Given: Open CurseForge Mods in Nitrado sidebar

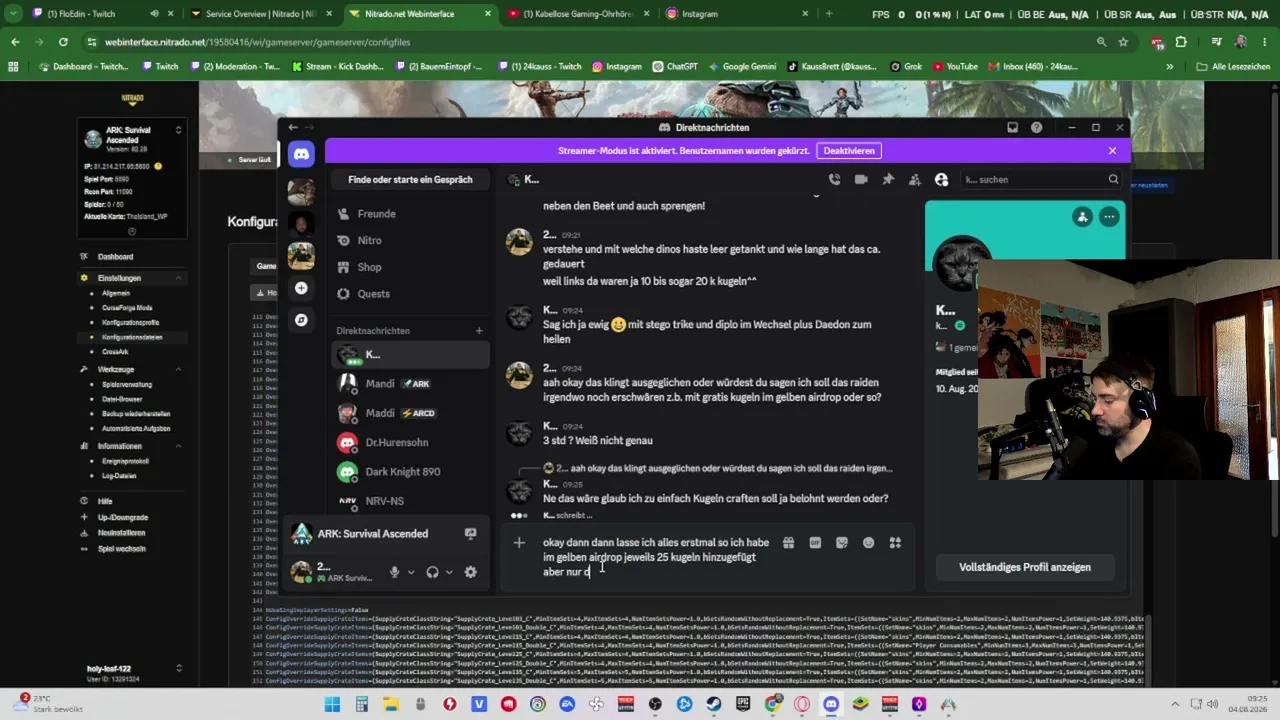Looking at the screenshot, I should tap(127, 308).
